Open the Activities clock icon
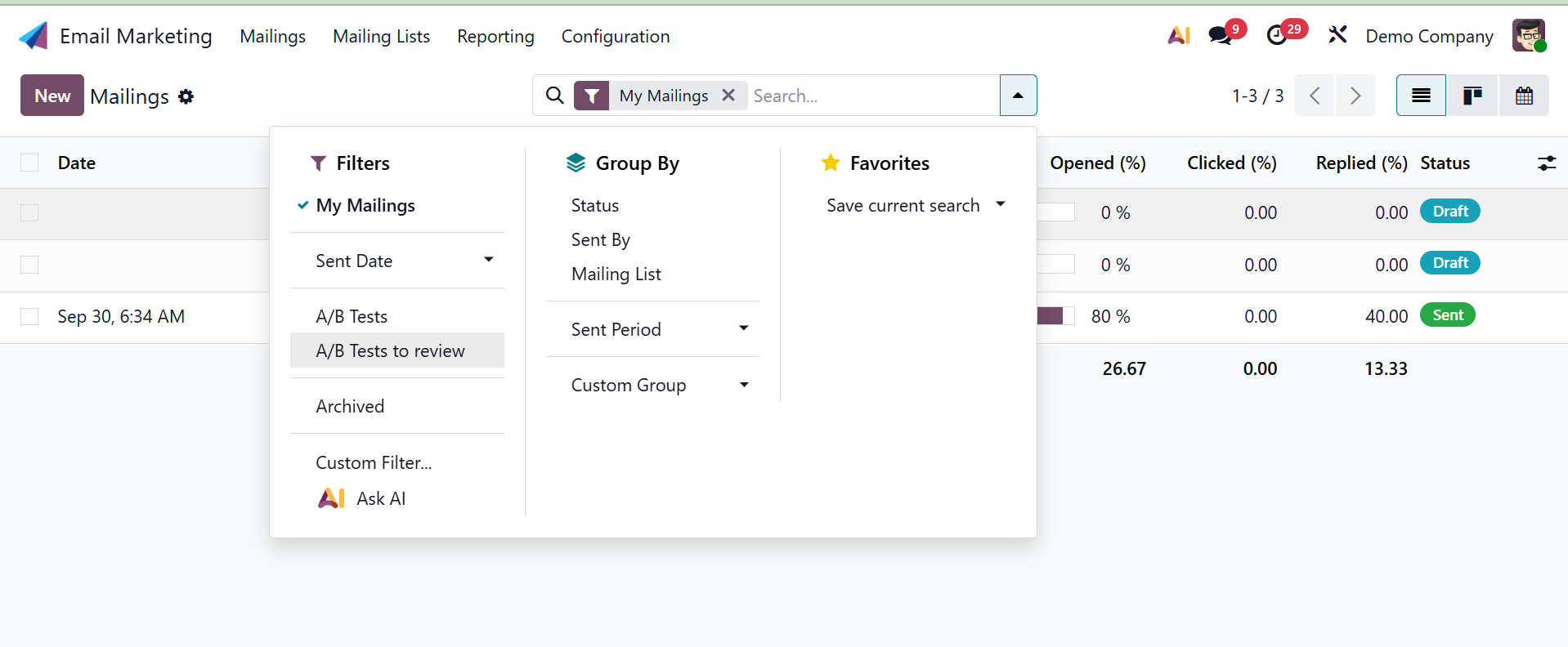The height and width of the screenshot is (647, 1568). 1277,36
